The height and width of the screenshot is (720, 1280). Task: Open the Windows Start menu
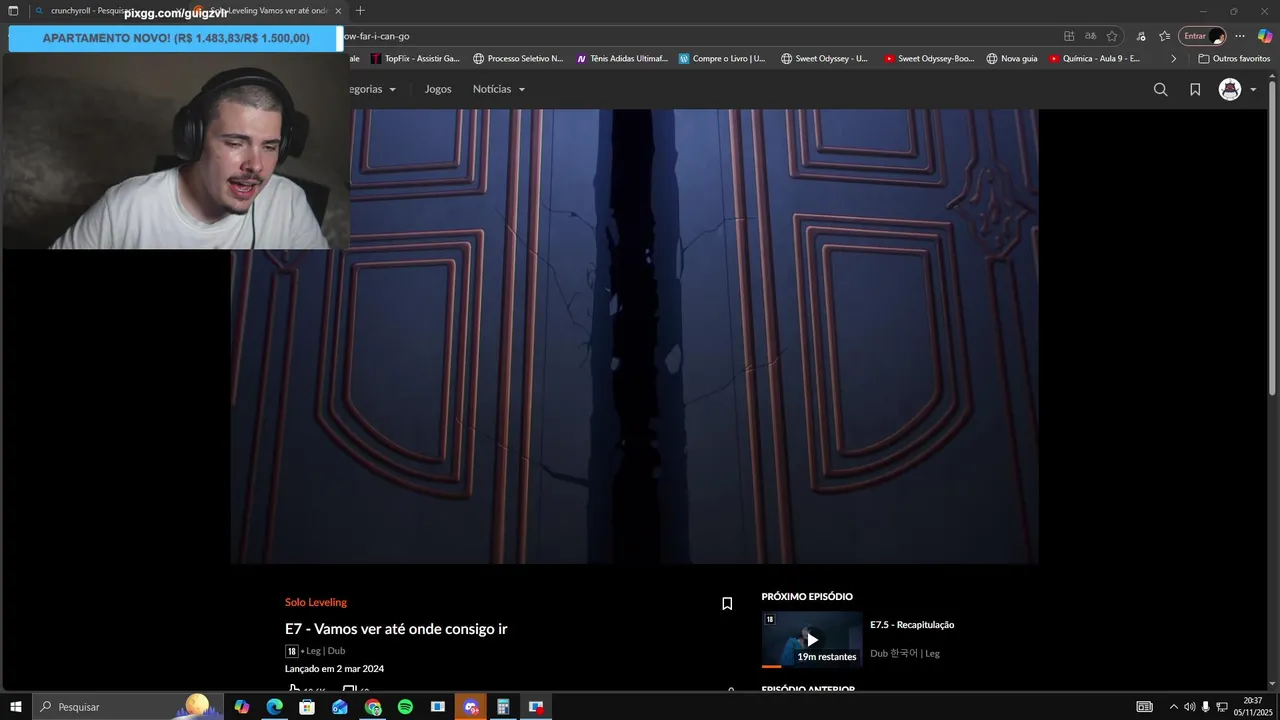tap(15, 707)
